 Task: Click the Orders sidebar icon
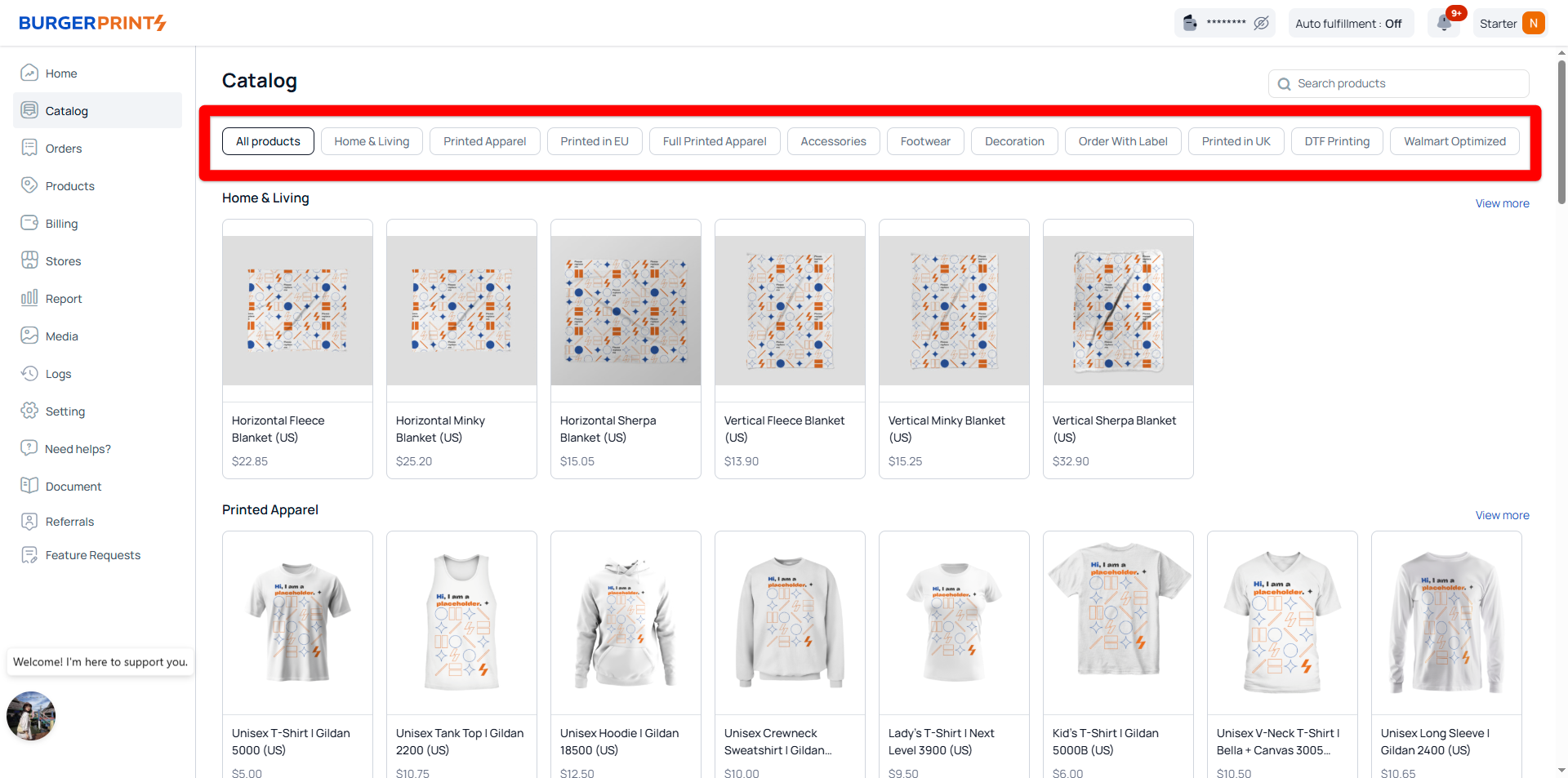pyautogui.click(x=29, y=148)
